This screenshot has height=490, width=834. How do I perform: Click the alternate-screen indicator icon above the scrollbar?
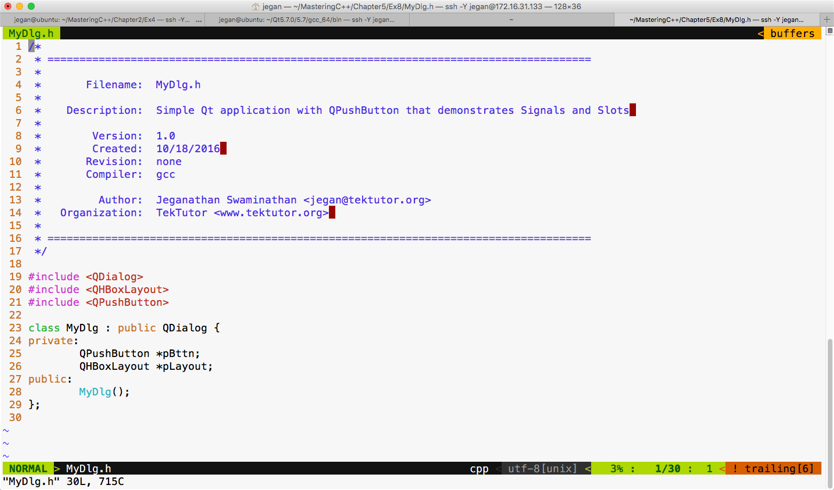tap(829, 31)
